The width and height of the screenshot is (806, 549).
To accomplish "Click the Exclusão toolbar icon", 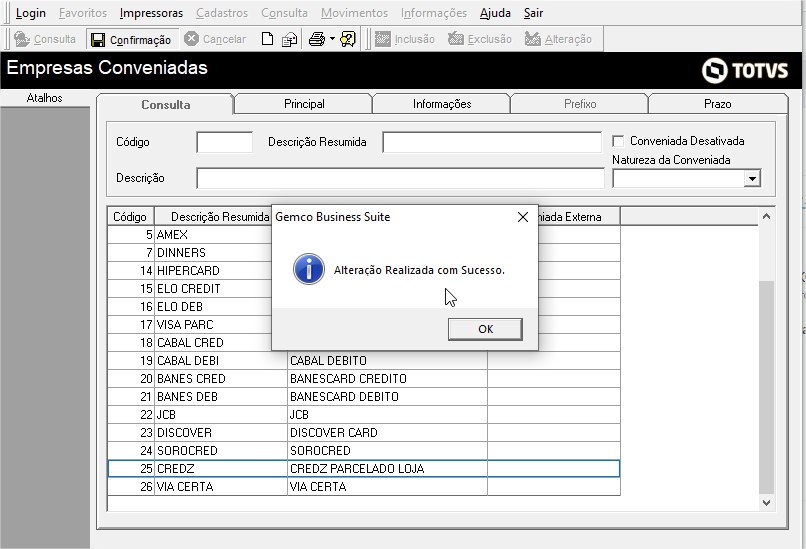I will 455,39.
